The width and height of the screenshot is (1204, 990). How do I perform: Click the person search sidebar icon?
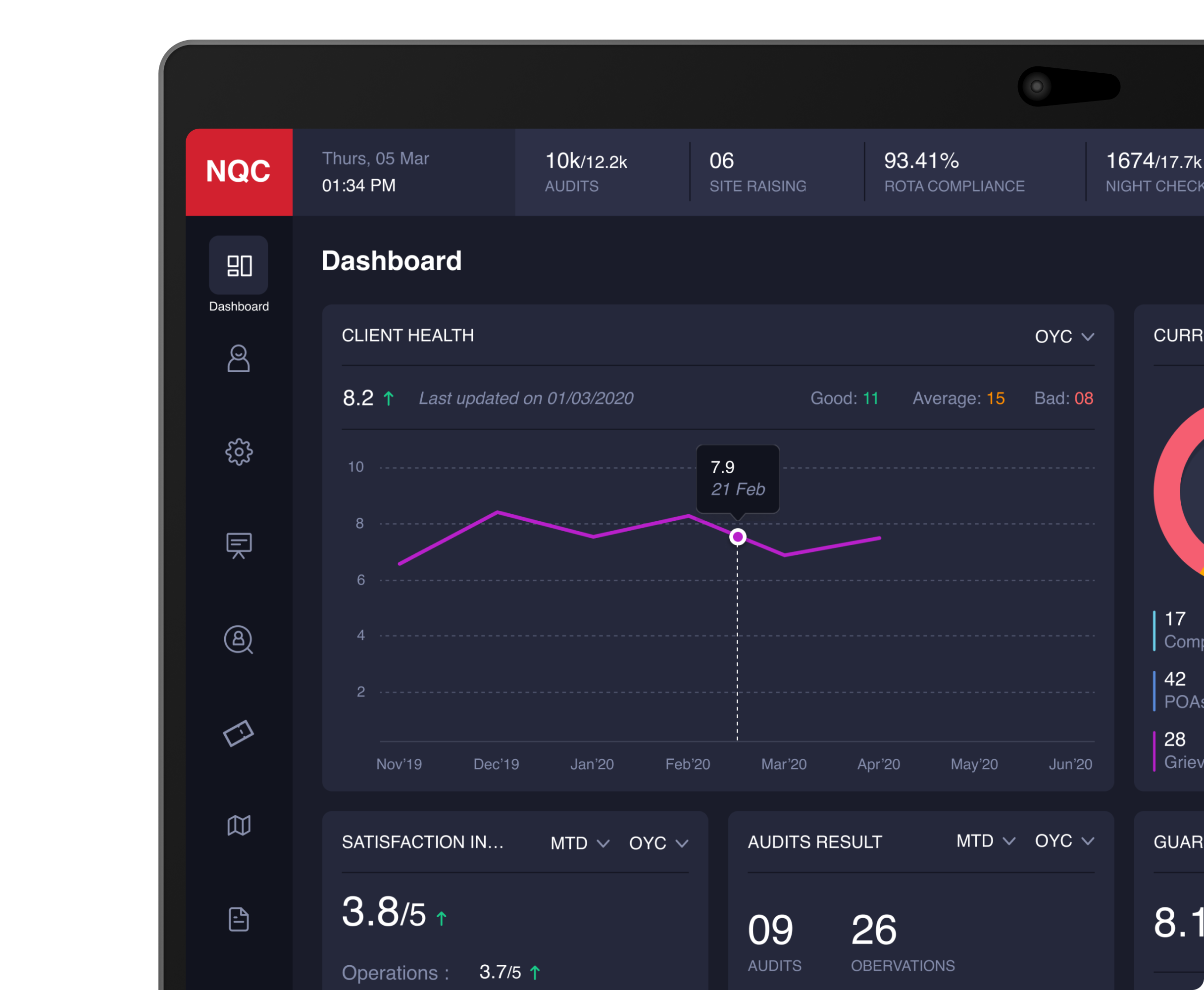[x=239, y=639]
